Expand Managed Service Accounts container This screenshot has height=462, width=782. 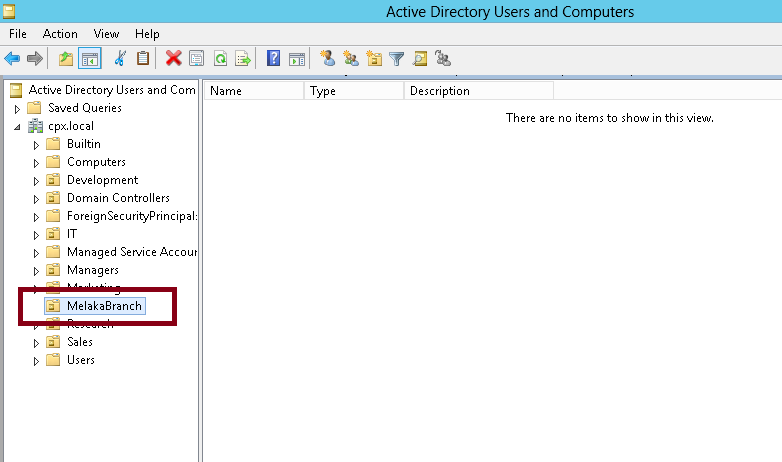[x=36, y=253]
